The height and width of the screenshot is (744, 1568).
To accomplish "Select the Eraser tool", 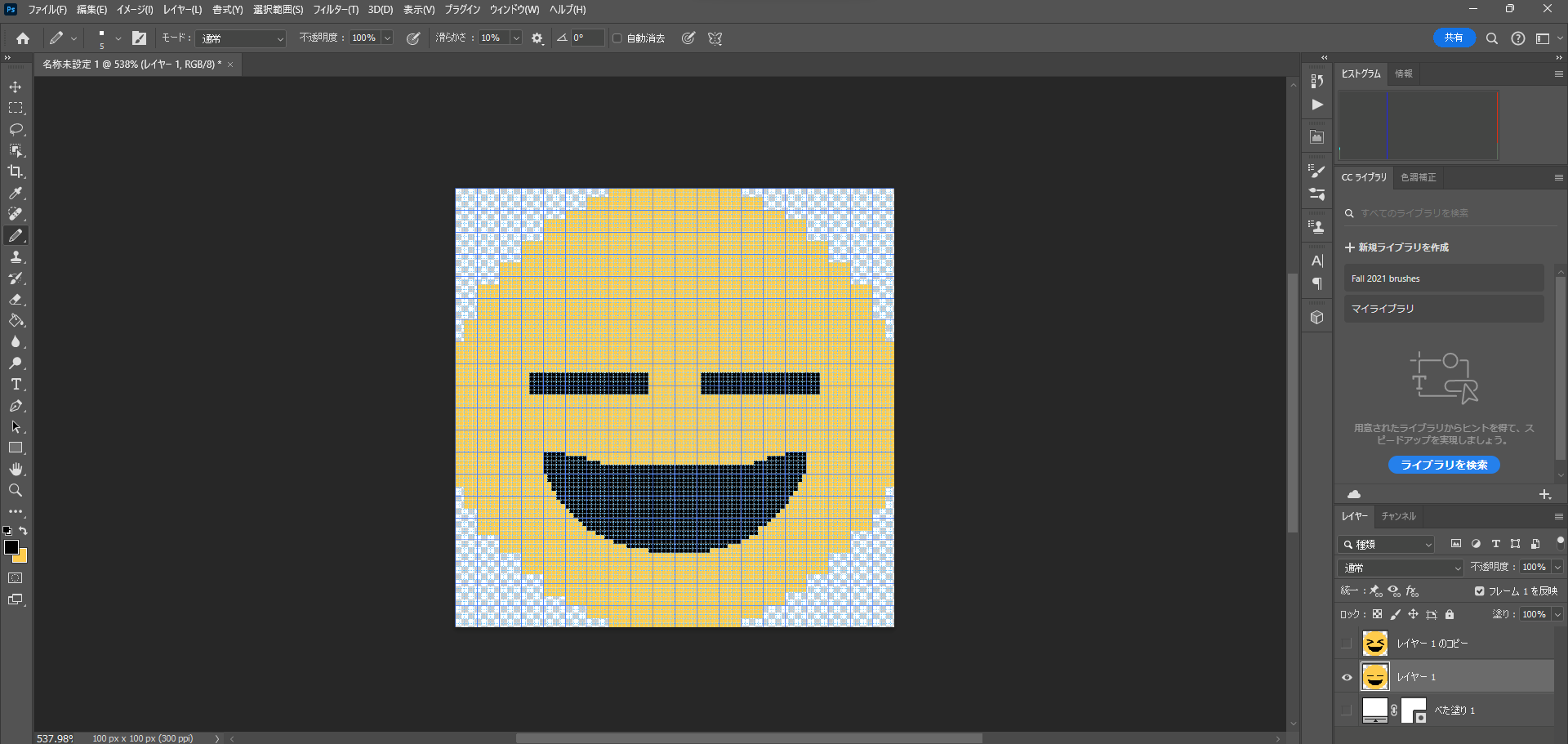I will (16, 299).
